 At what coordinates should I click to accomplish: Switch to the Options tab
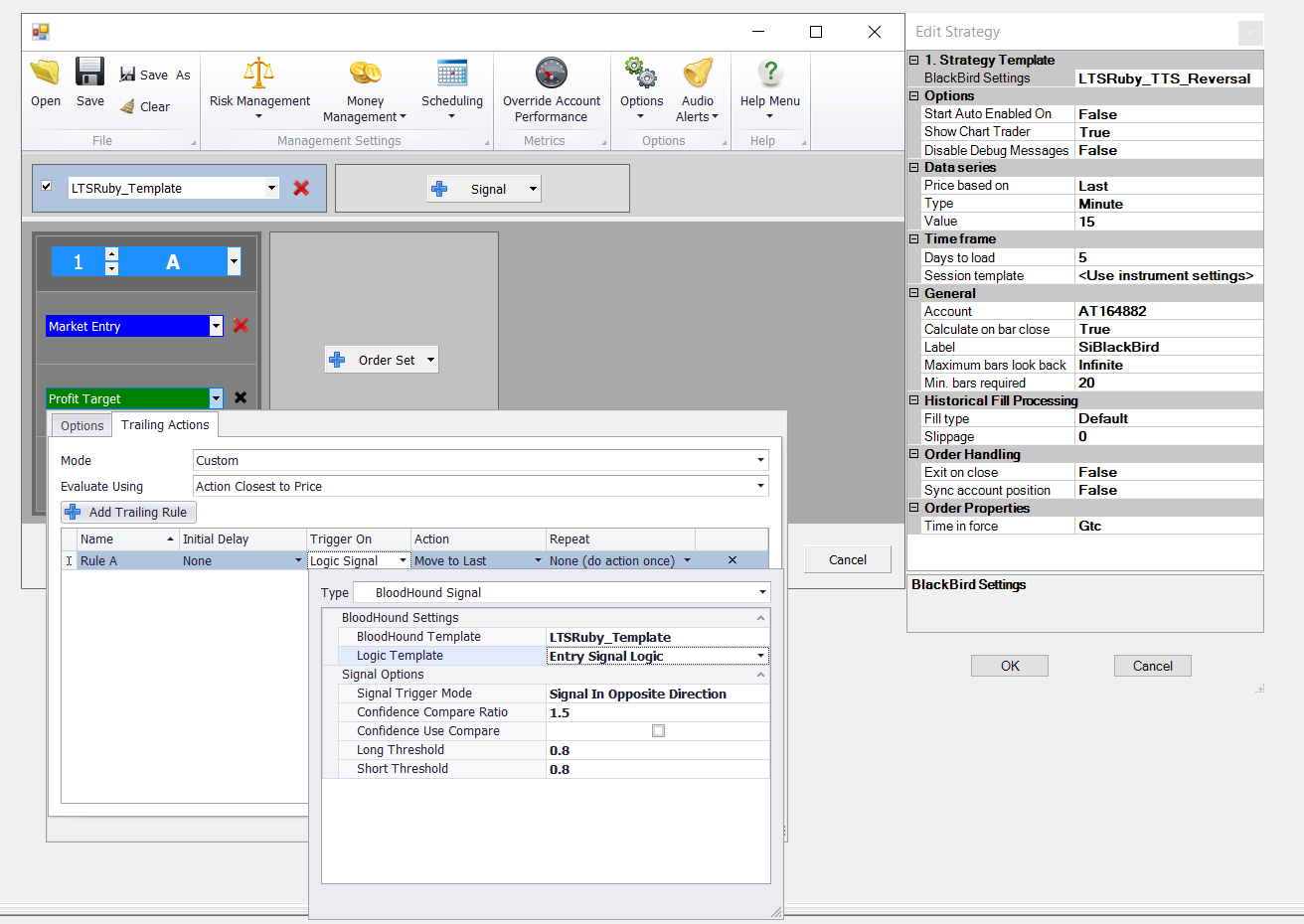click(81, 425)
